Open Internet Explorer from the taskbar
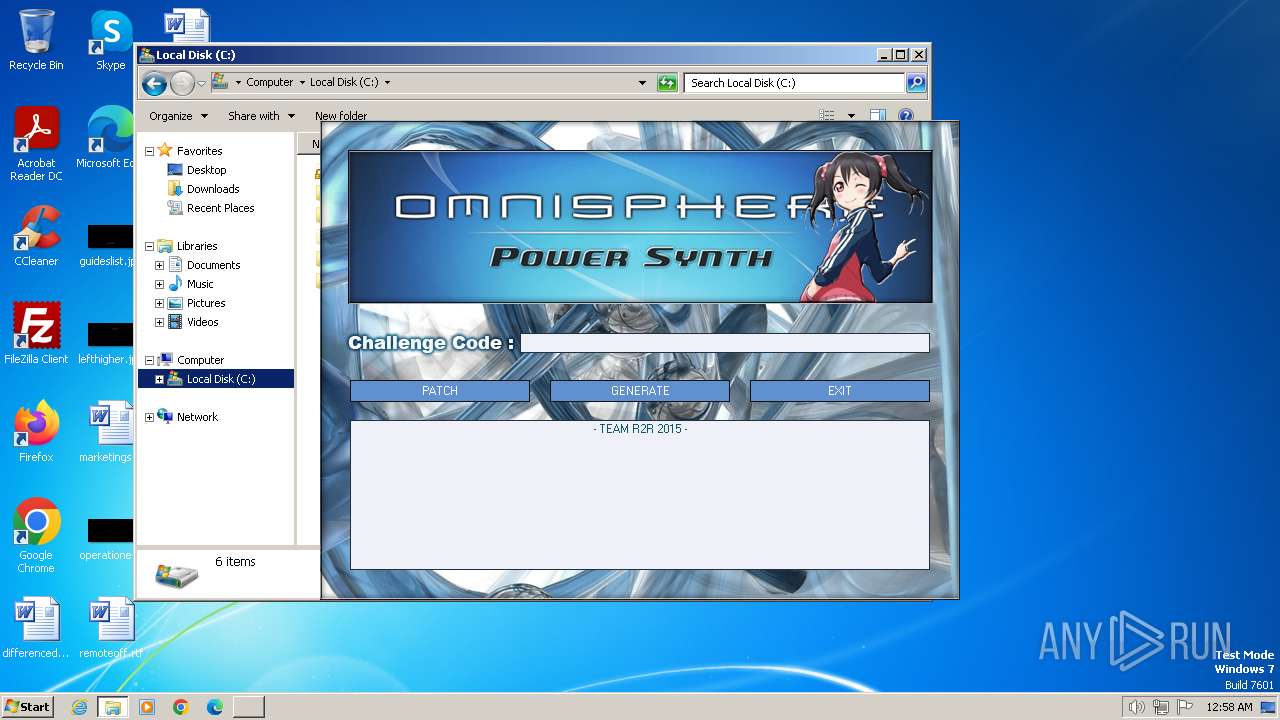Image resolution: width=1280 pixels, height=720 pixels. 80,707
